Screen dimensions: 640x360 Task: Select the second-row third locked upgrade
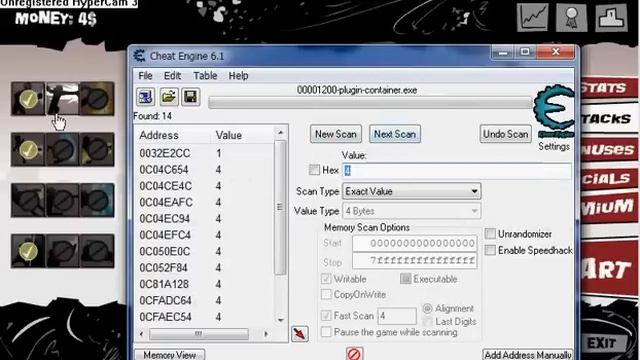[97, 149]
